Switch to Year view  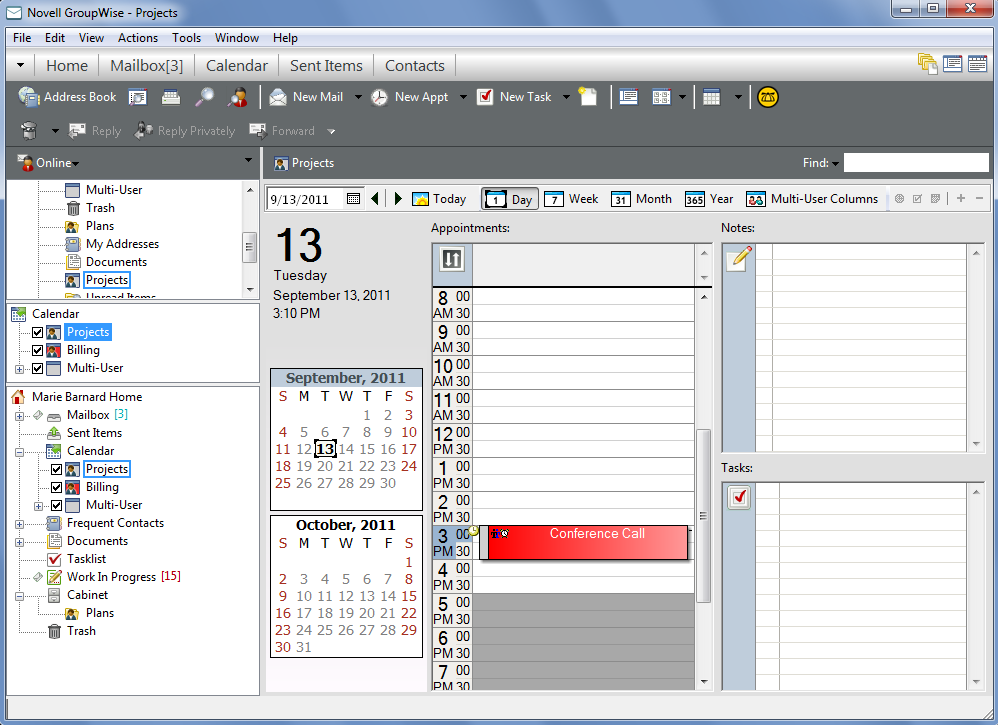tap(709, 199)
